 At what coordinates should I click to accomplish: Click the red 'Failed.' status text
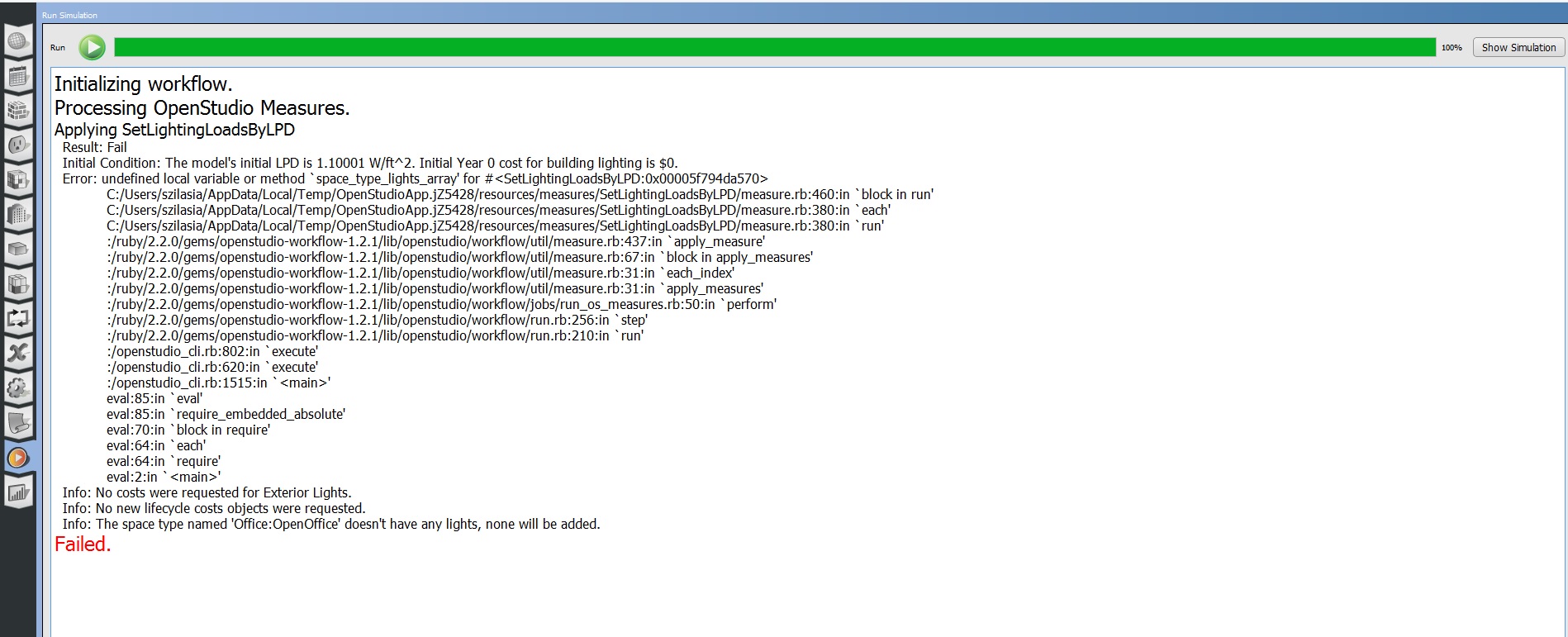coord(83,544)
